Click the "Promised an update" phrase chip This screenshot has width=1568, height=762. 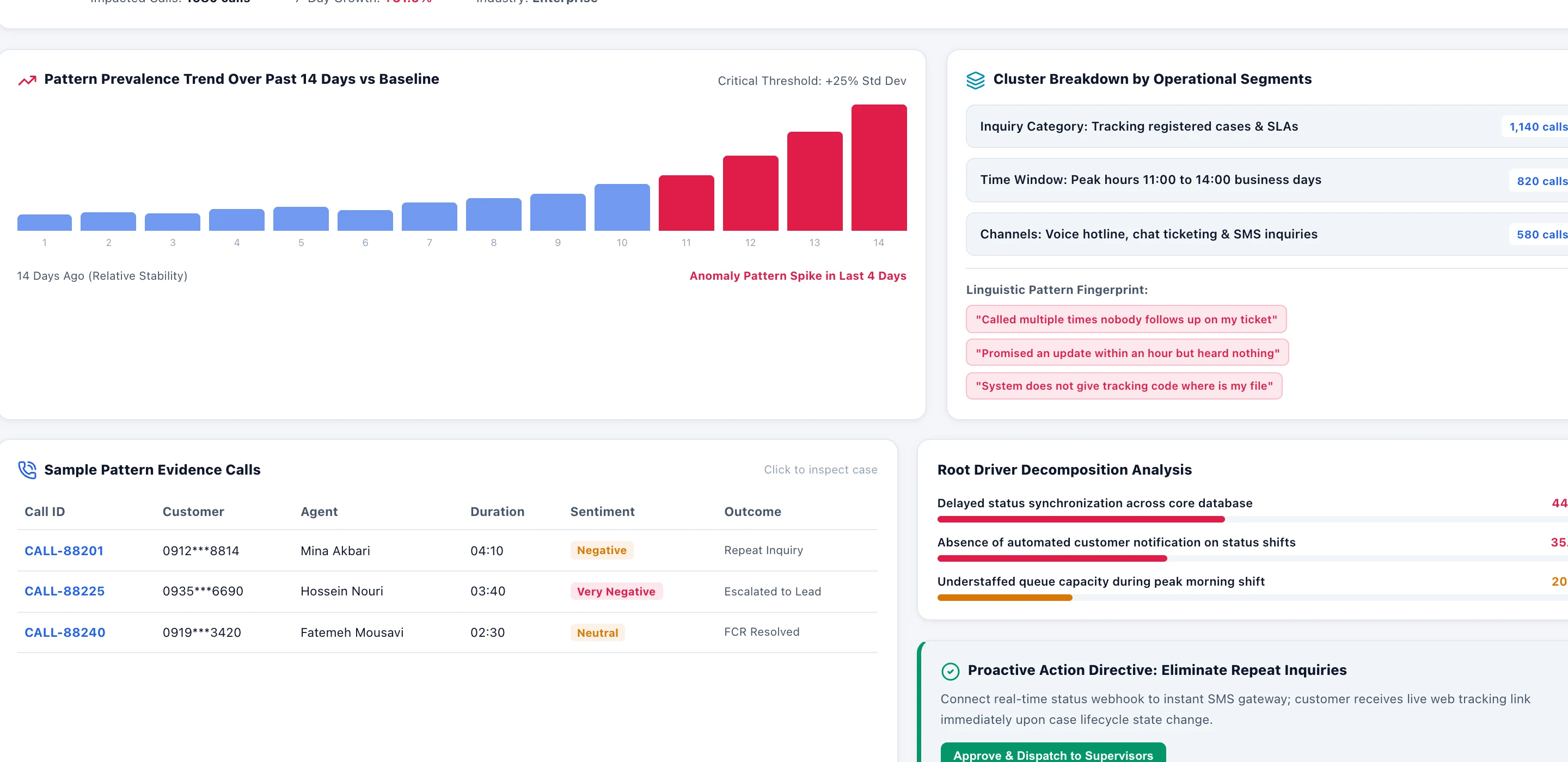1128,353
